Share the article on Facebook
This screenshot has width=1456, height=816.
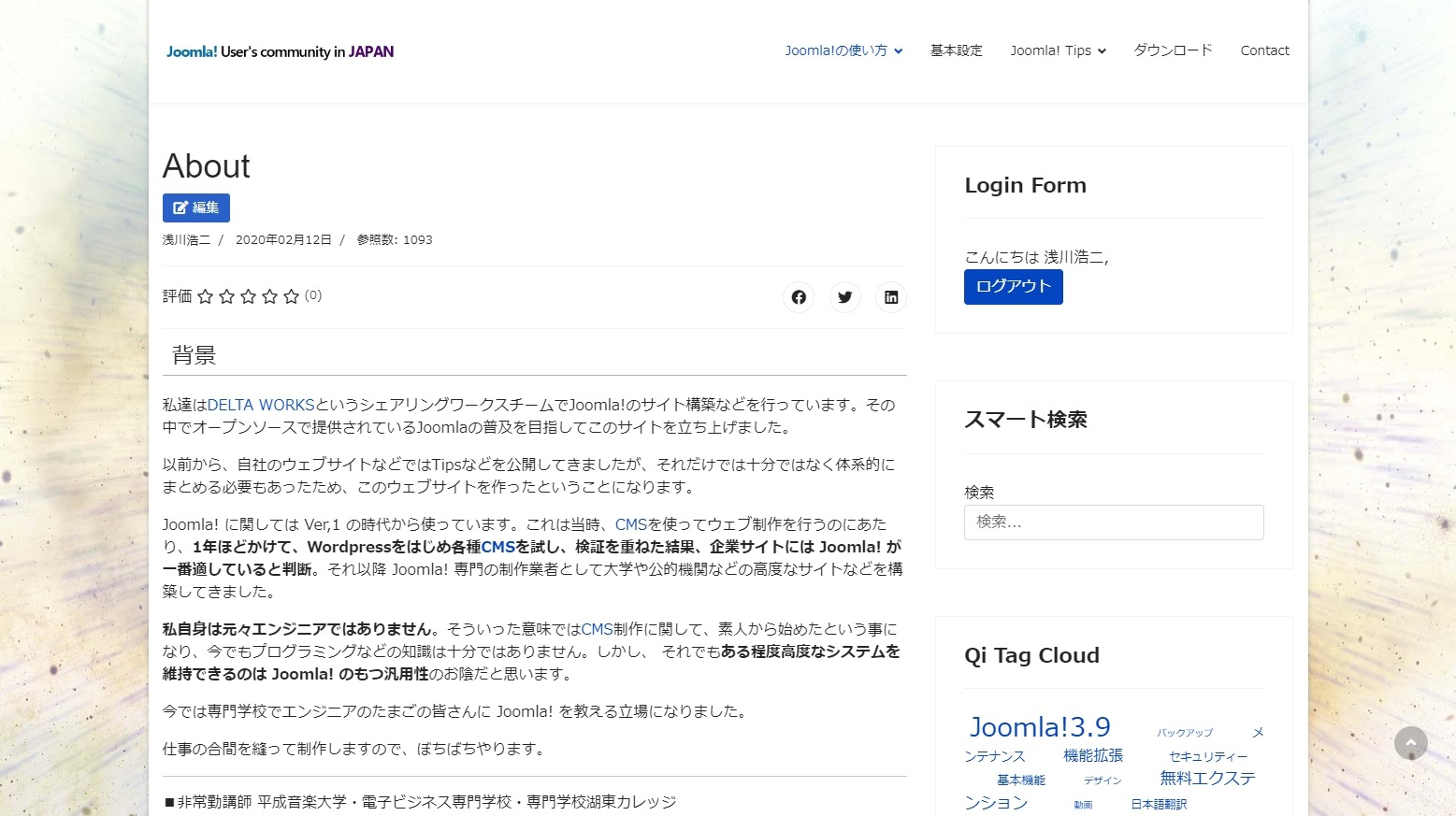pyautogui.click(x=798, y=297)
